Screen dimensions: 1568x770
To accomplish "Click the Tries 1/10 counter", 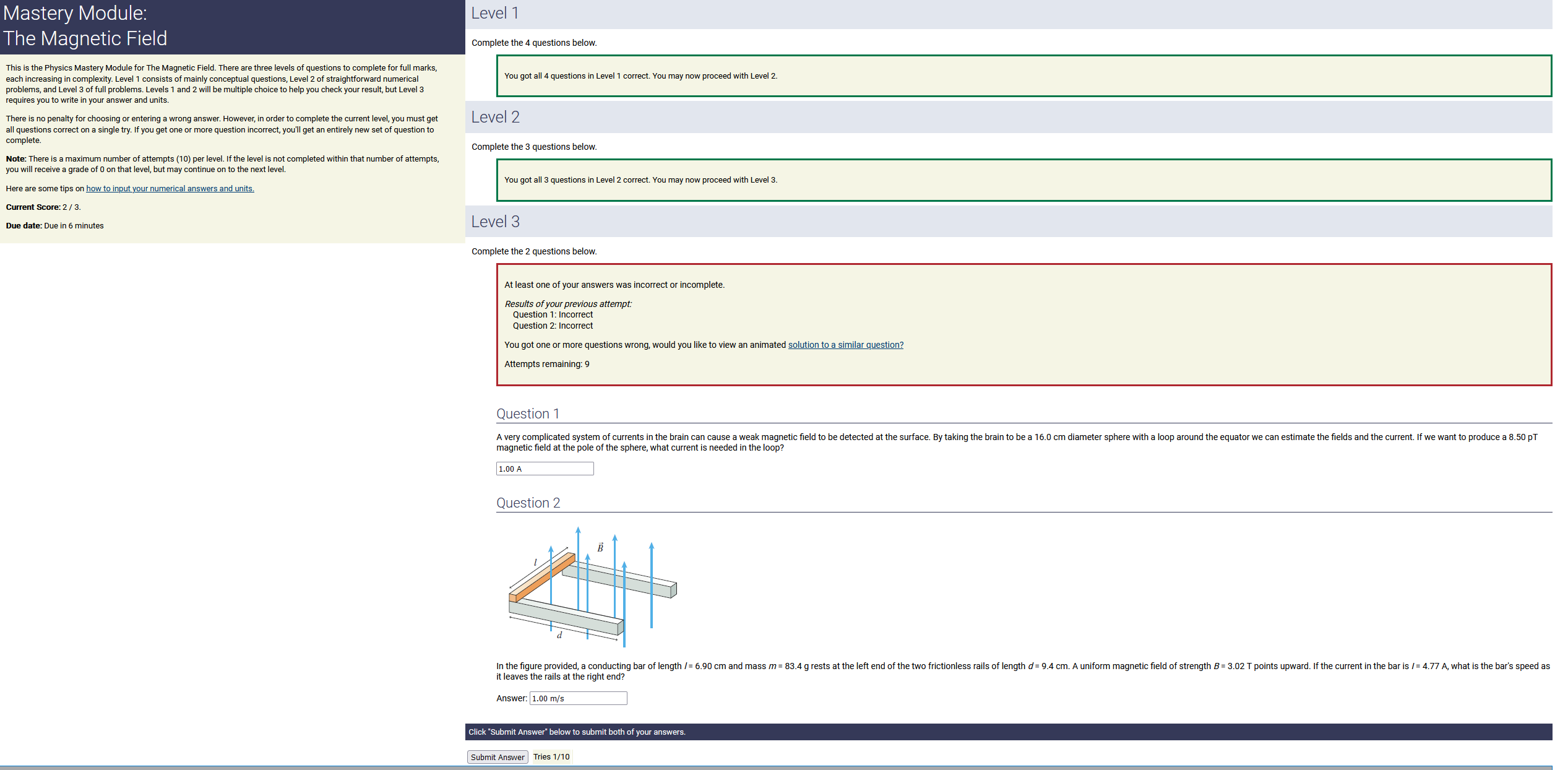I will (551, 756).
